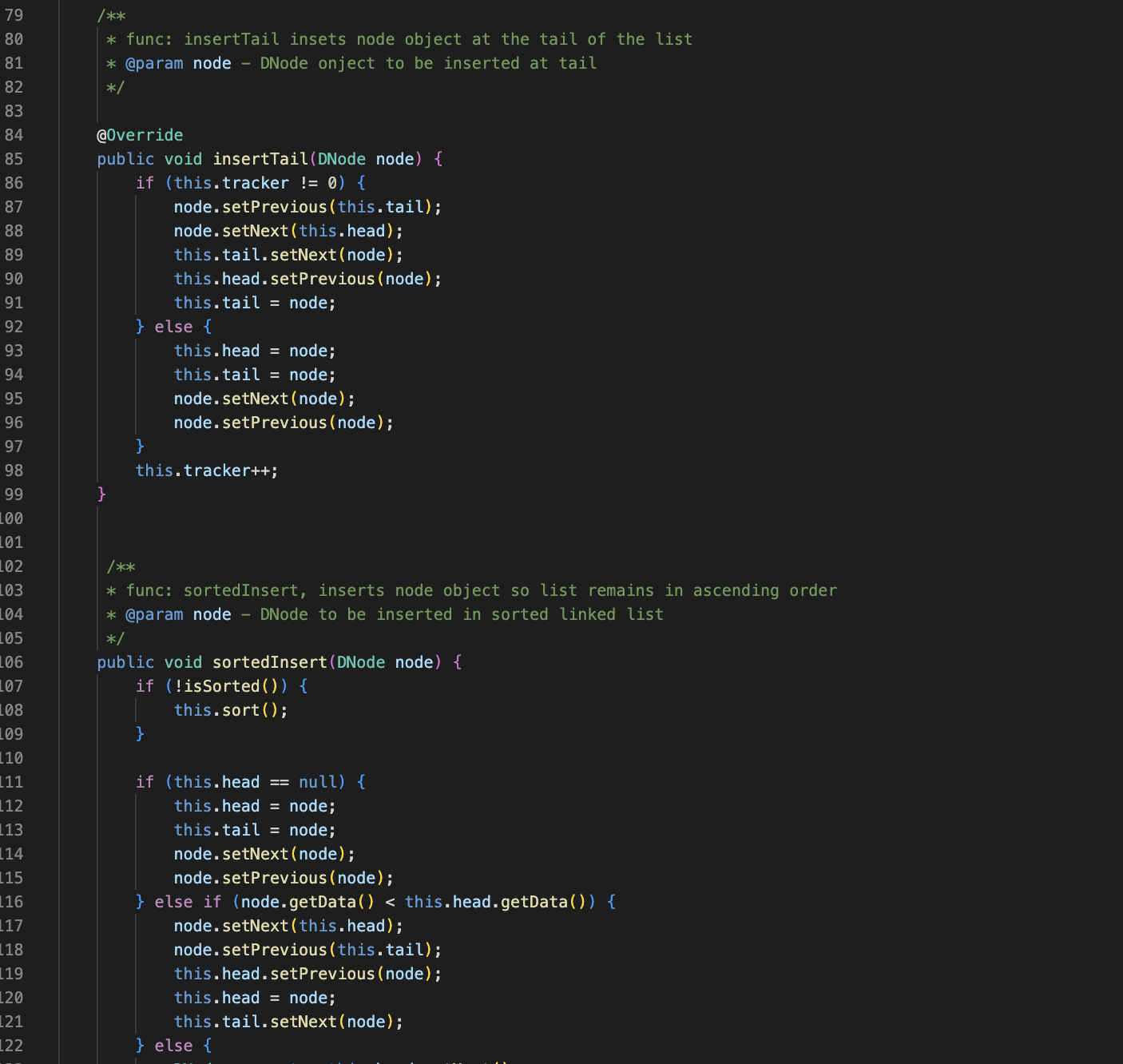Screen dimensions: 1123x1064
Task: Click 'this.tail.setNext(node);' on line 89
Action: 289,255
